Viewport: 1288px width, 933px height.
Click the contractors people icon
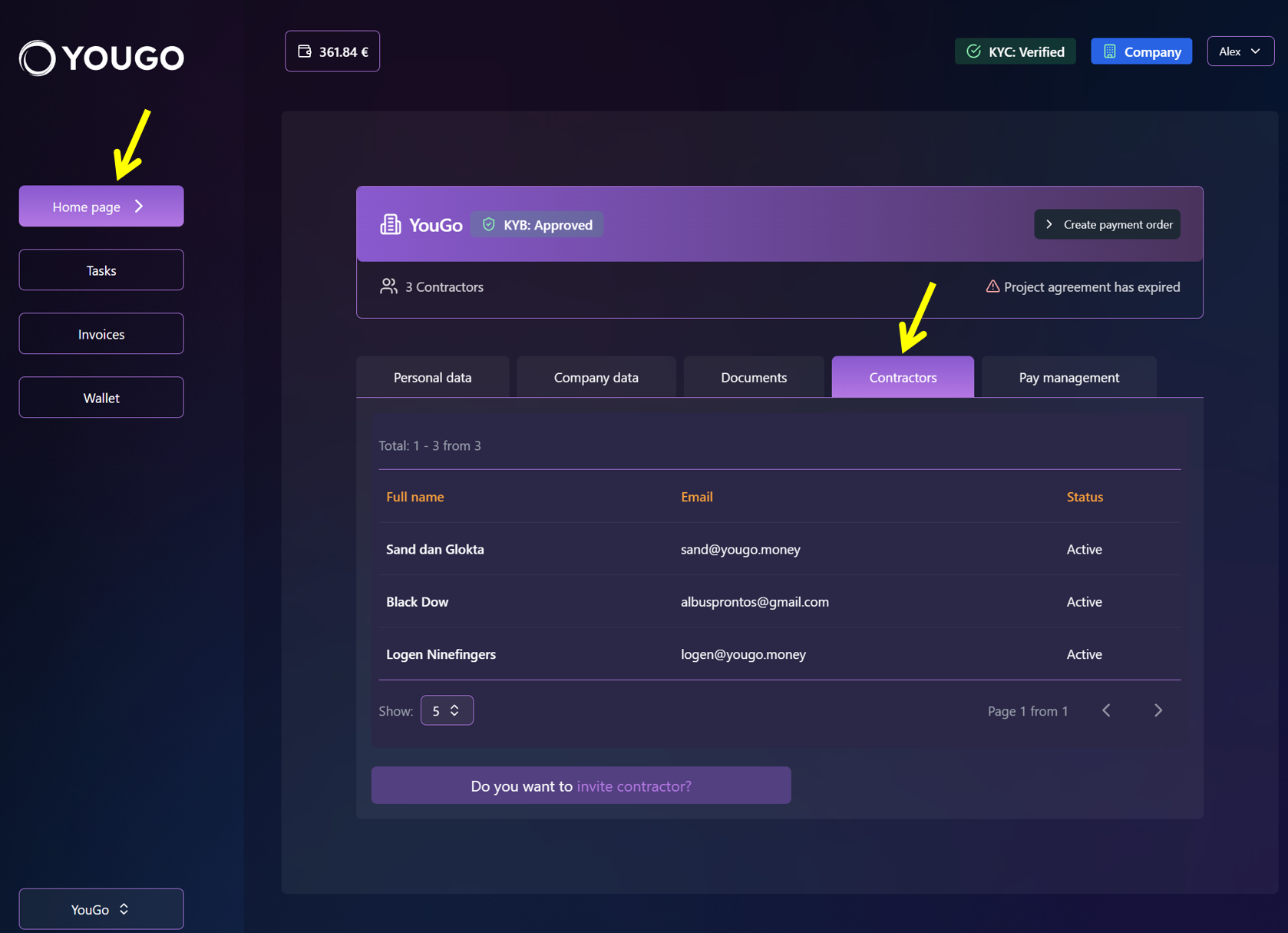tap(388, 286)
